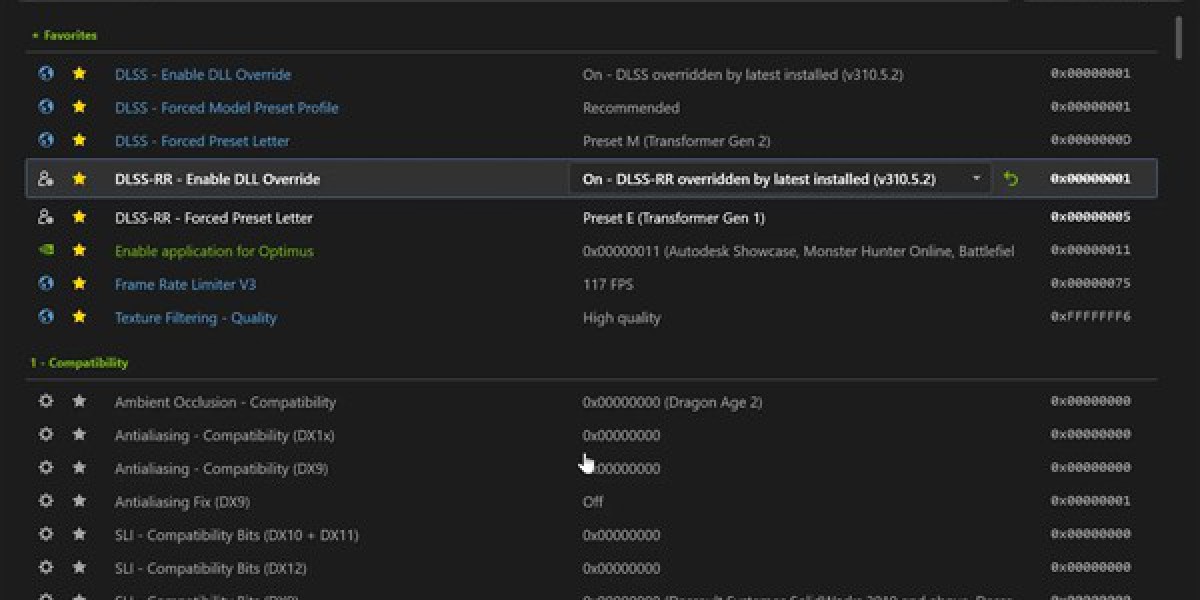
Task: Click hex value 0xFFFFFFF6
Action: click(x=1090, y=317)
